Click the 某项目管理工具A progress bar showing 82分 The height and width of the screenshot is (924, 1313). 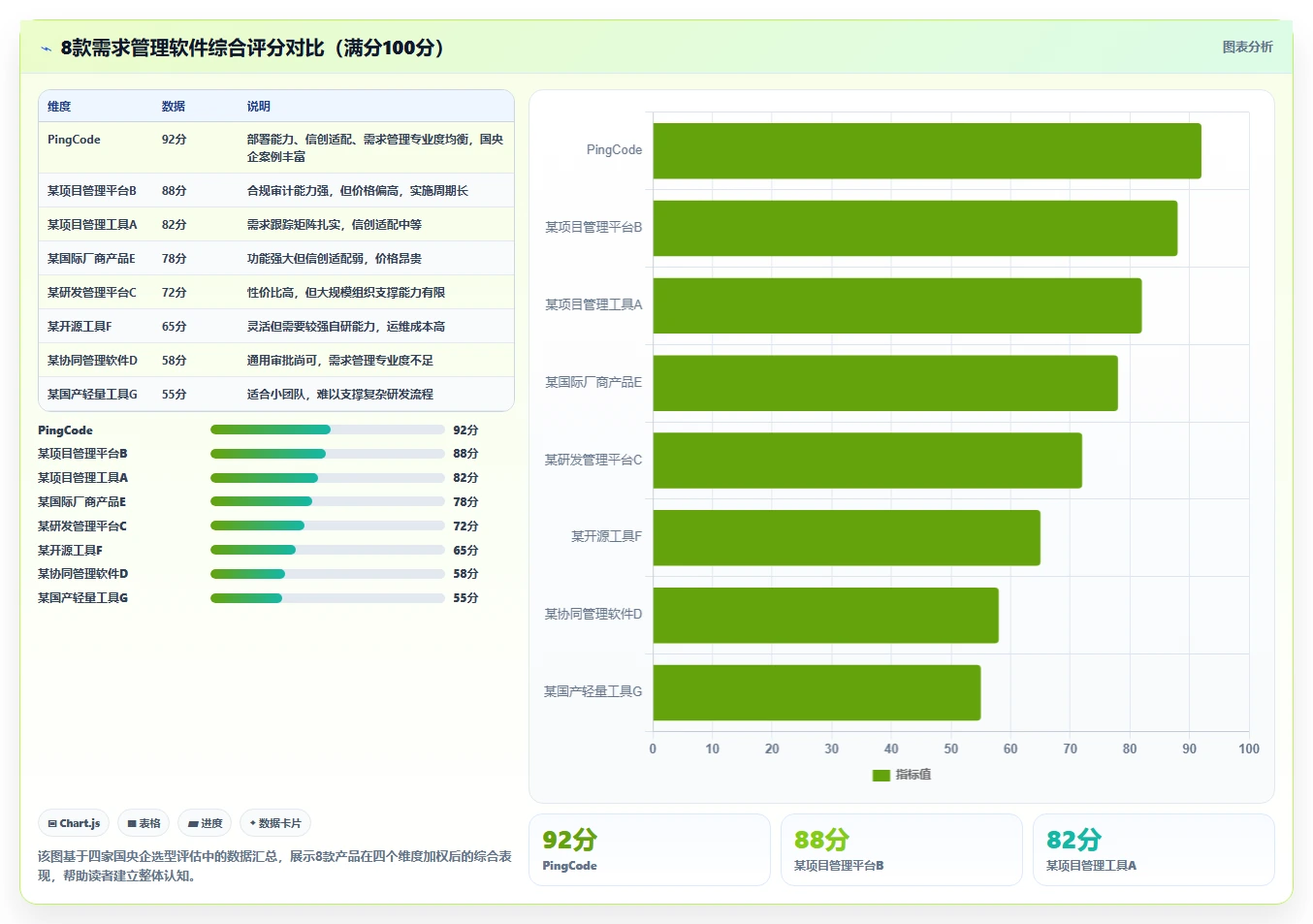[x=328, y=478]
